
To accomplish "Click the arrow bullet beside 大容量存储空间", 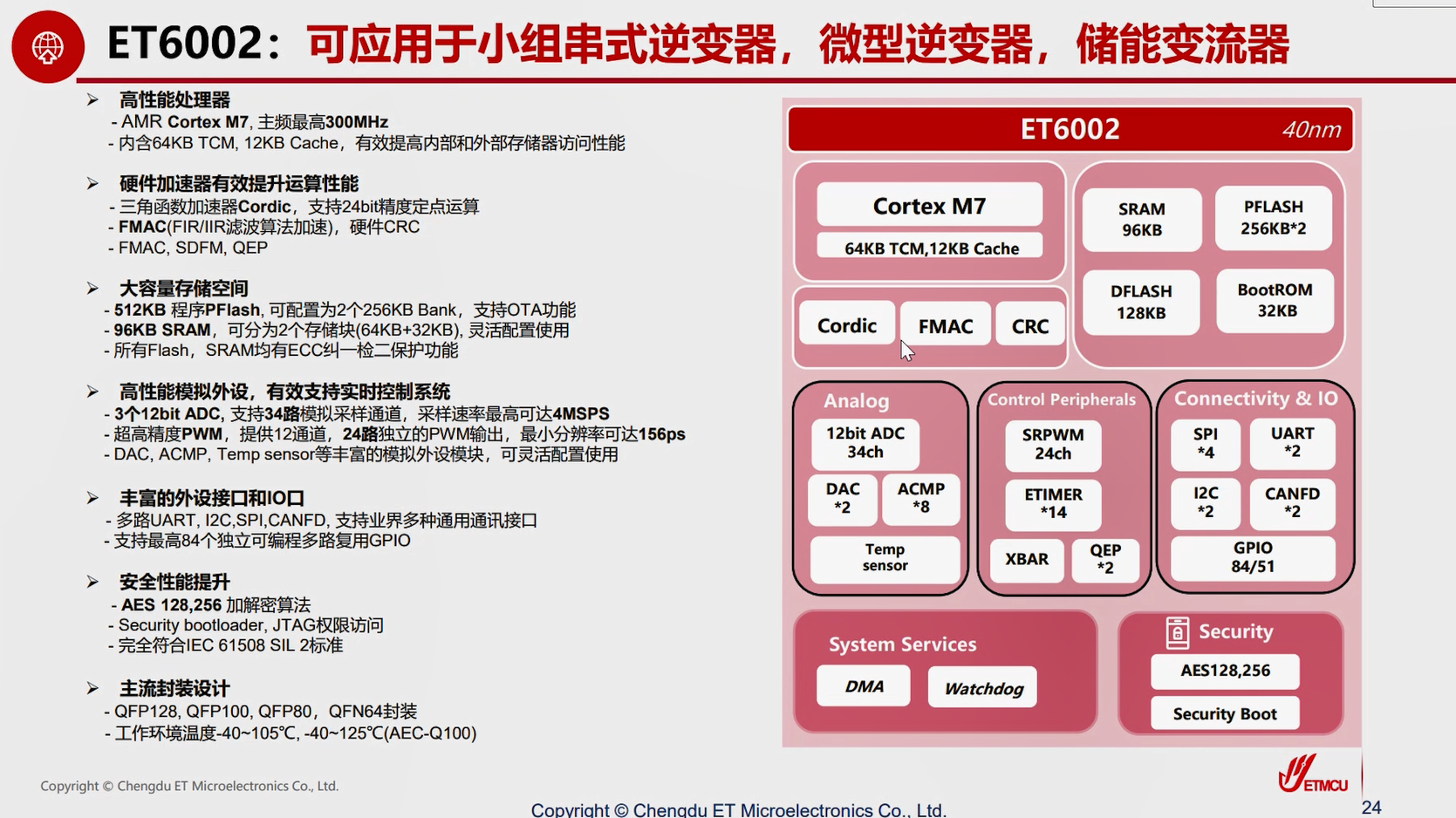I will point(92,289).
